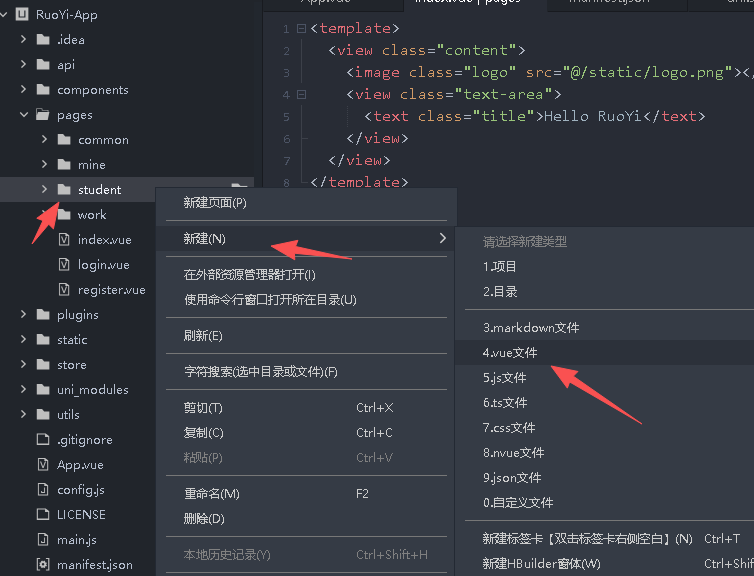Click the RuoYi-App project root icon
754x576 pixels.
pos(21,15)
